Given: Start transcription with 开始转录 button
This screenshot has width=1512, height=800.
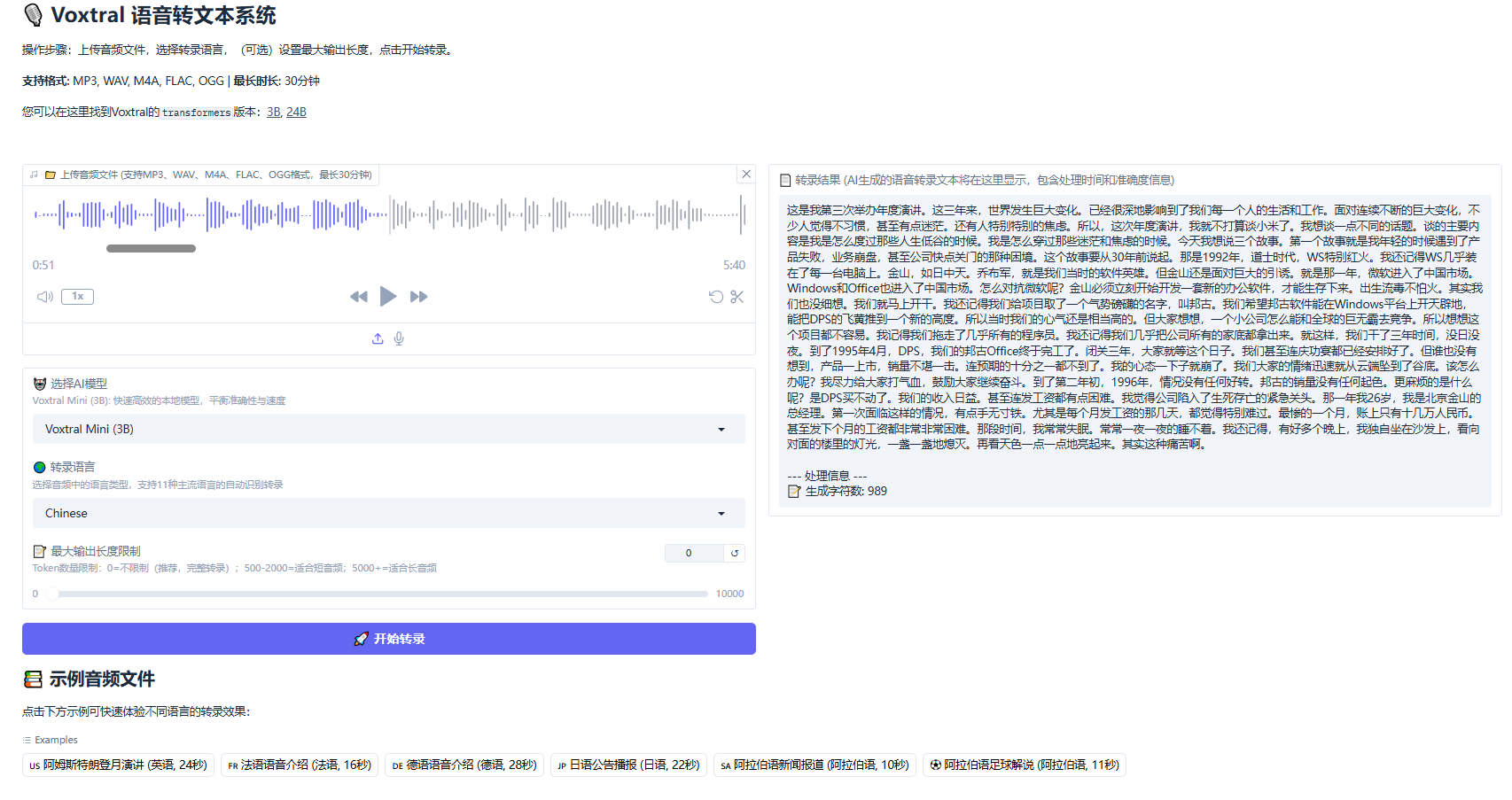Looking at the screenshot, I should 388,639.
